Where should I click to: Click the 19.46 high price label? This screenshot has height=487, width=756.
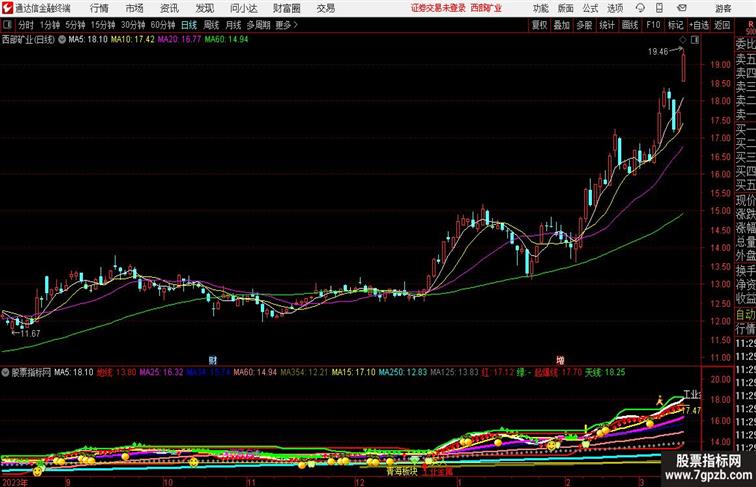[658, 52]
